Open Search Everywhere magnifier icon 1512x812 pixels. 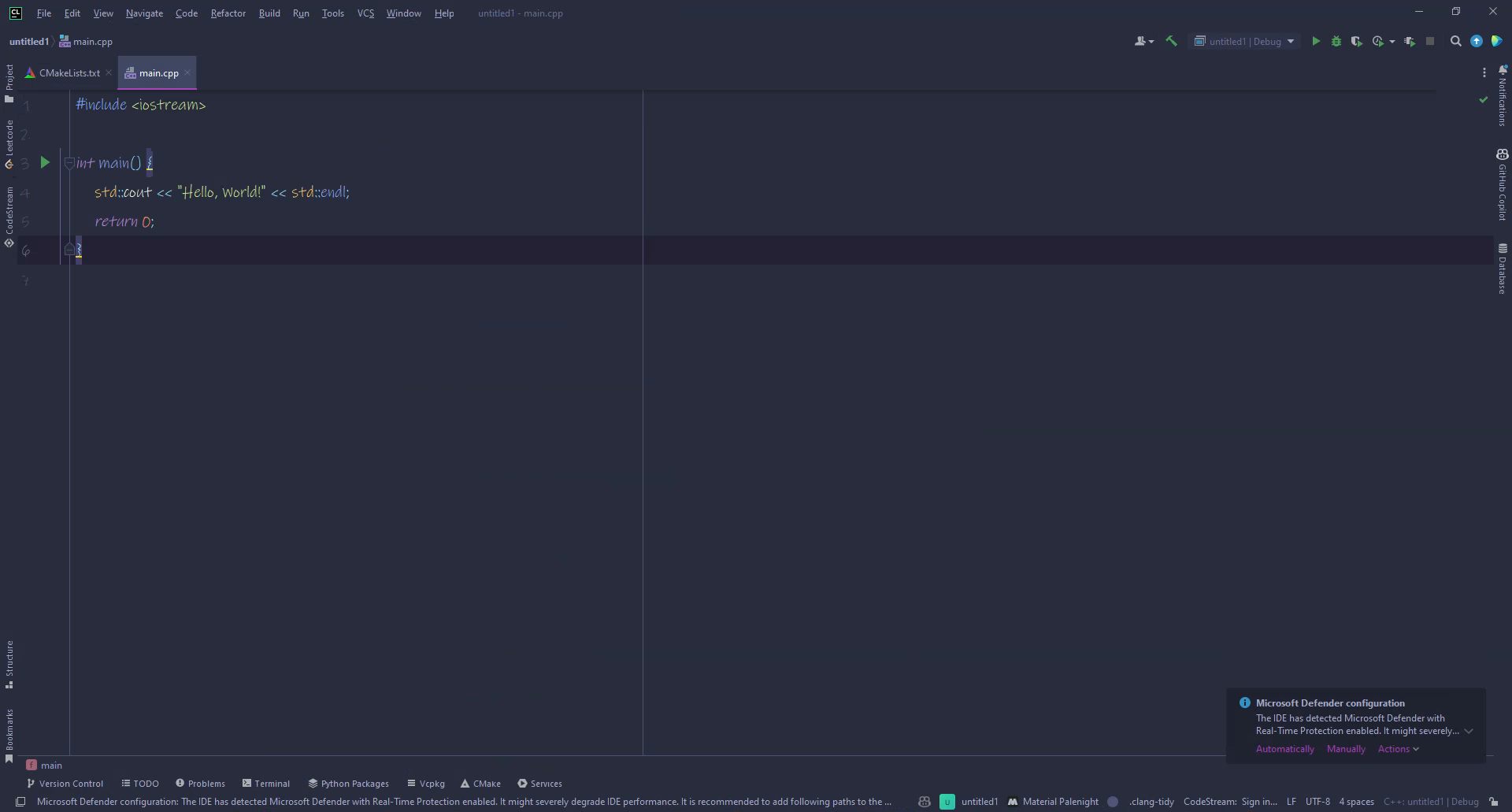pos(1455,42)
